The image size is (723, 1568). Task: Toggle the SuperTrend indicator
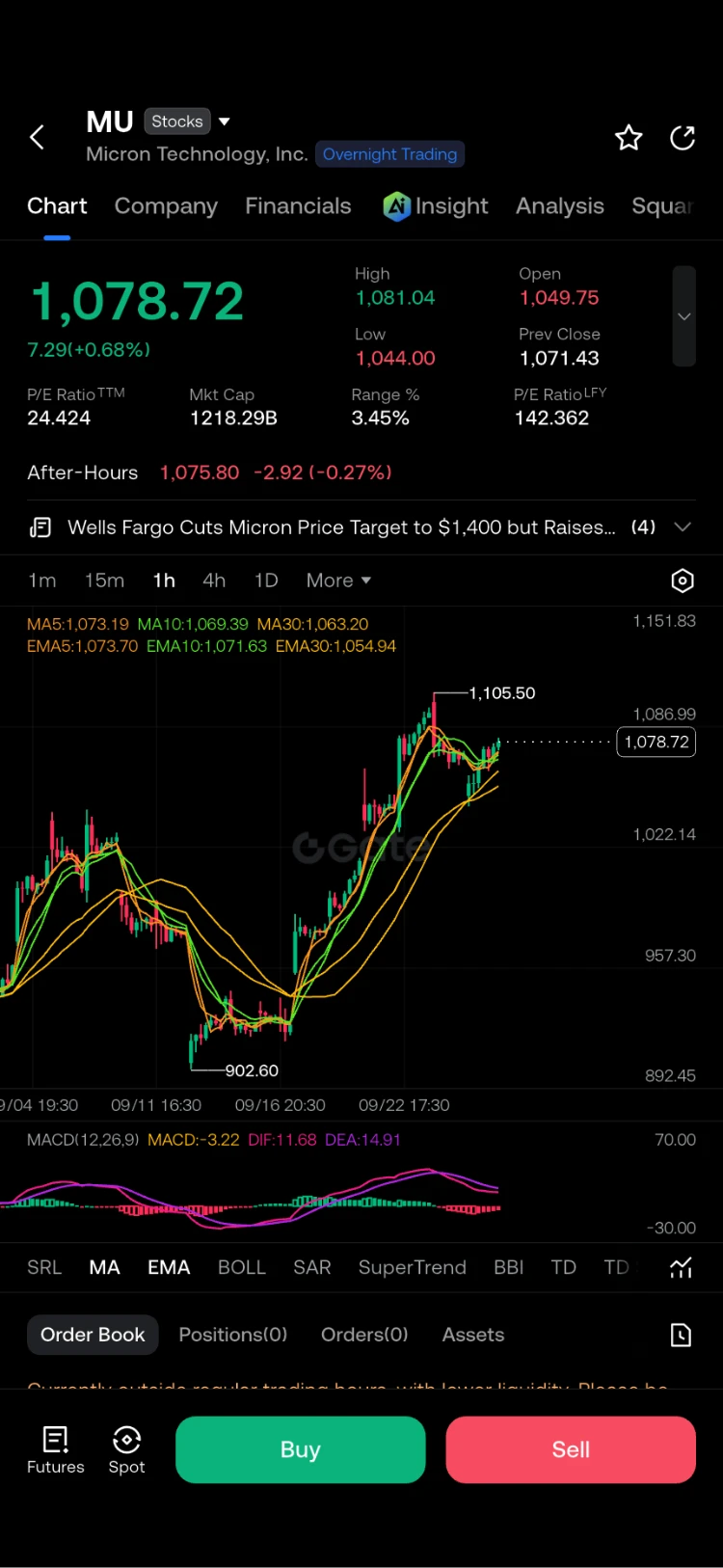[x=412, y=1267]
